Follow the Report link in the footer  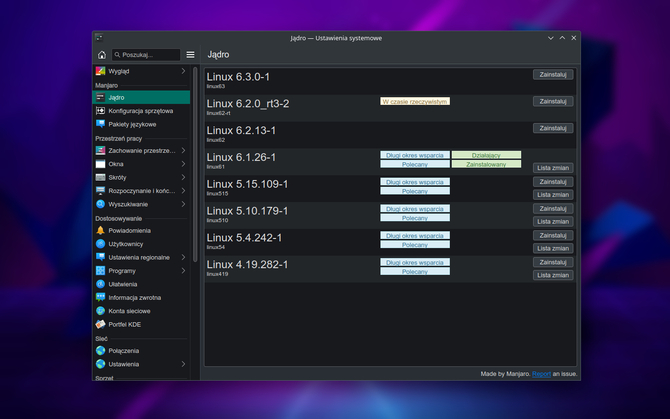click(x=541, y=374)
